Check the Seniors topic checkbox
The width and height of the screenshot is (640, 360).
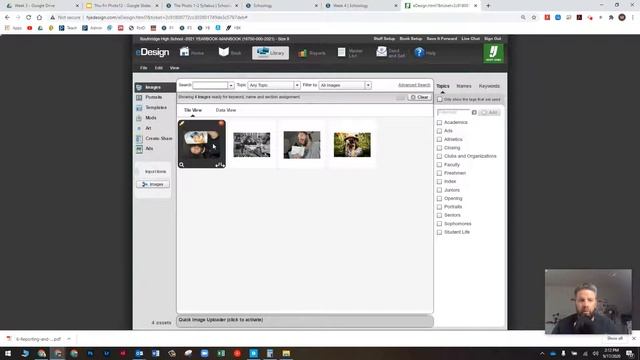(439, 215)
